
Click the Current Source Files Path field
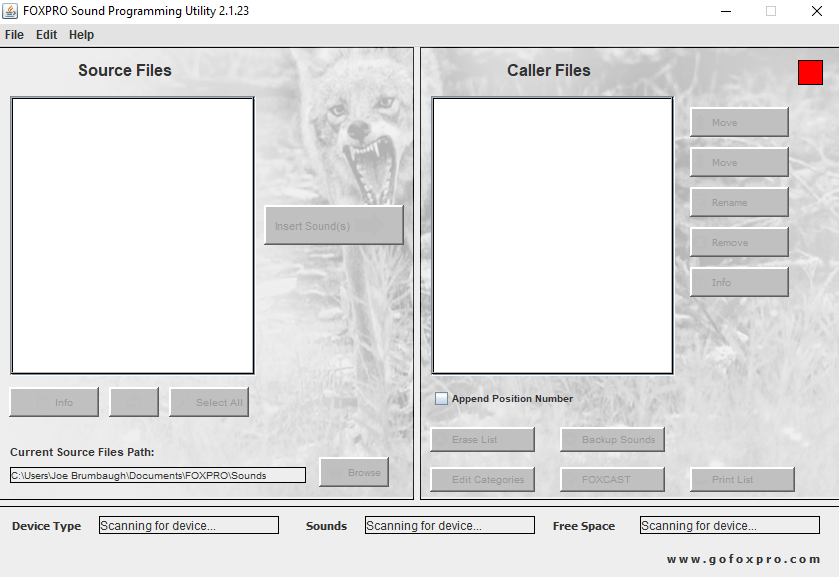tap(158, 475)
